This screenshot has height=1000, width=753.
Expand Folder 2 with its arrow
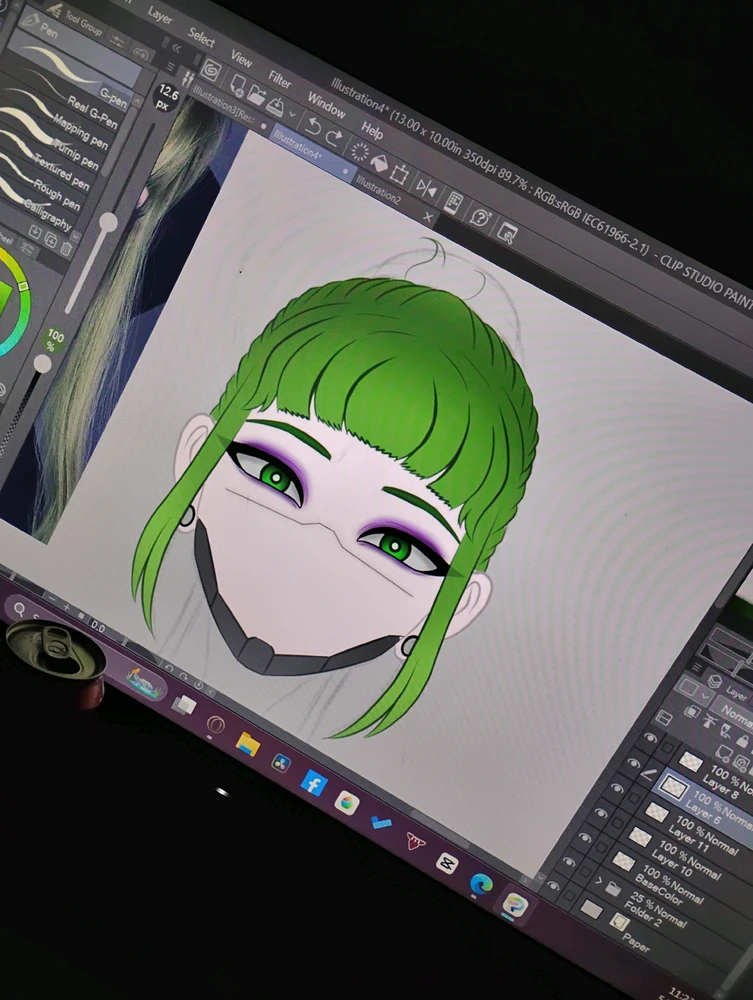click(598, 879)
